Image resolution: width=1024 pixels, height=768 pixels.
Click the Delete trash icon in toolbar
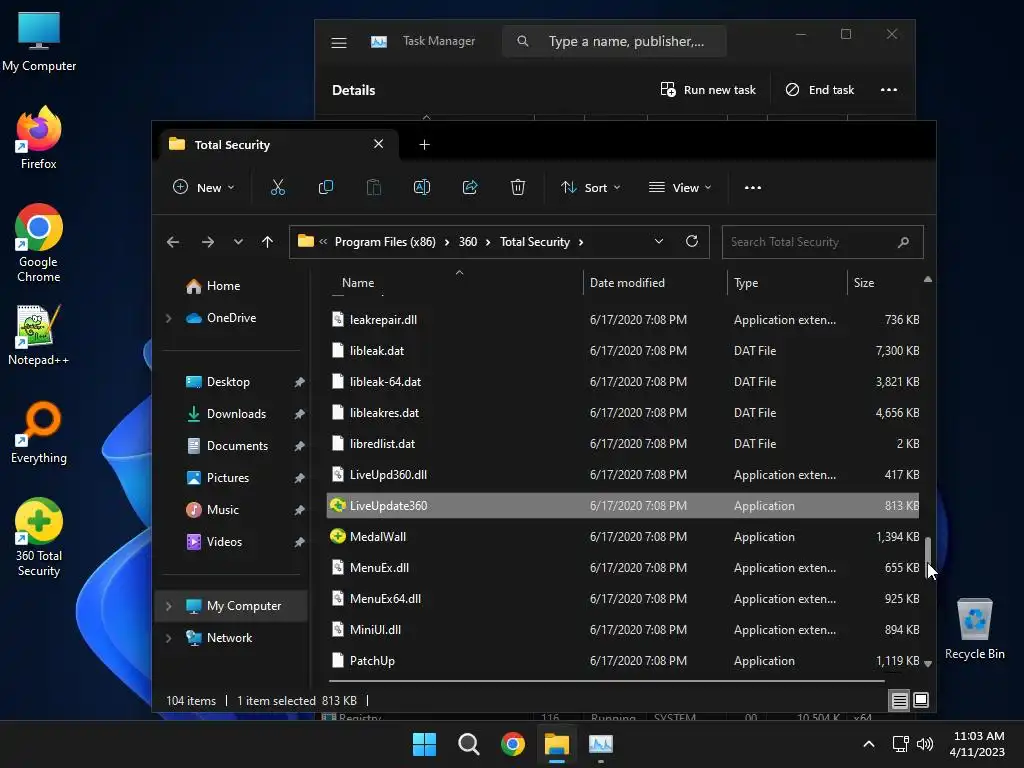(x=518, y=187)
